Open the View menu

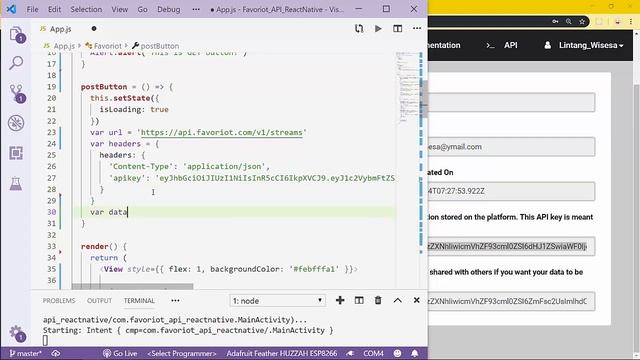point(120,9)
